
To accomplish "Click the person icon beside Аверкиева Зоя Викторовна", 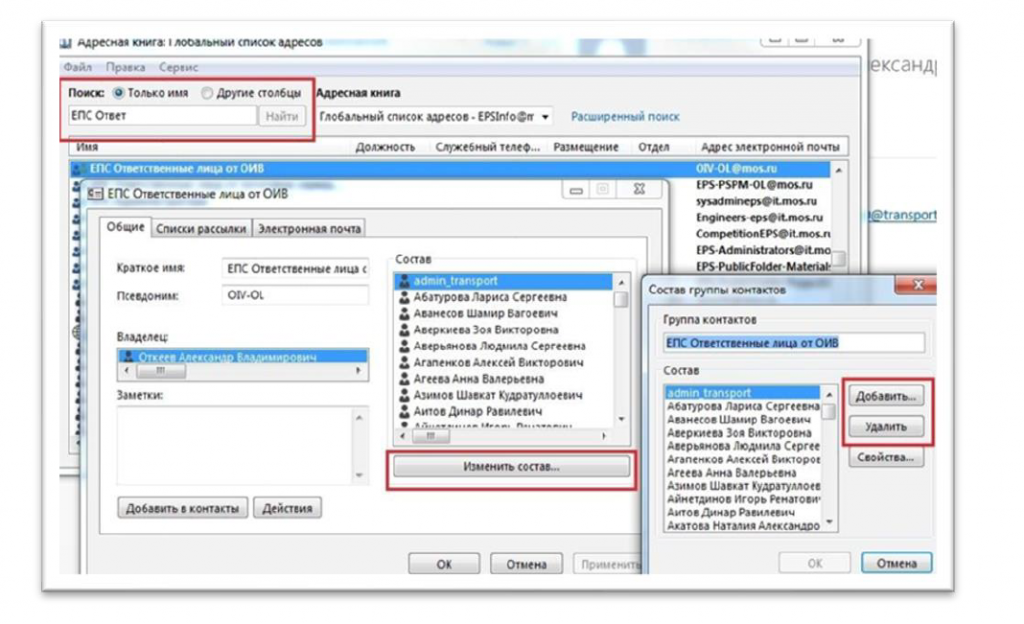I will click(x=405, y=330).
